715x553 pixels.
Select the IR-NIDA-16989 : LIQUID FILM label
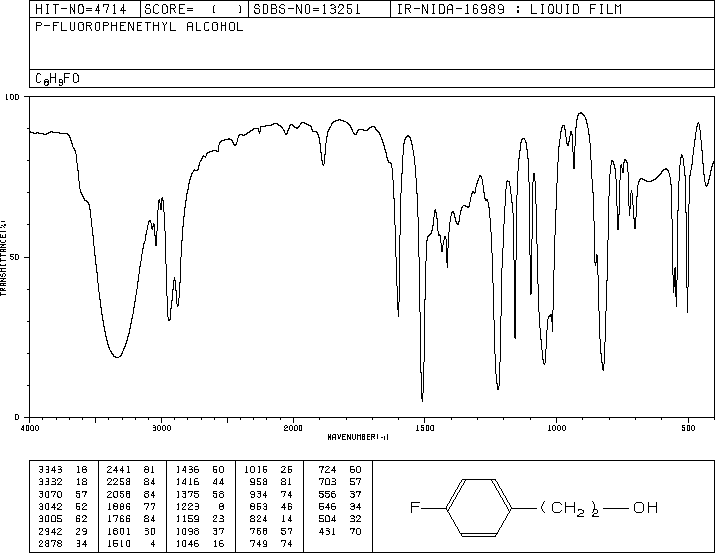[509, 9]
